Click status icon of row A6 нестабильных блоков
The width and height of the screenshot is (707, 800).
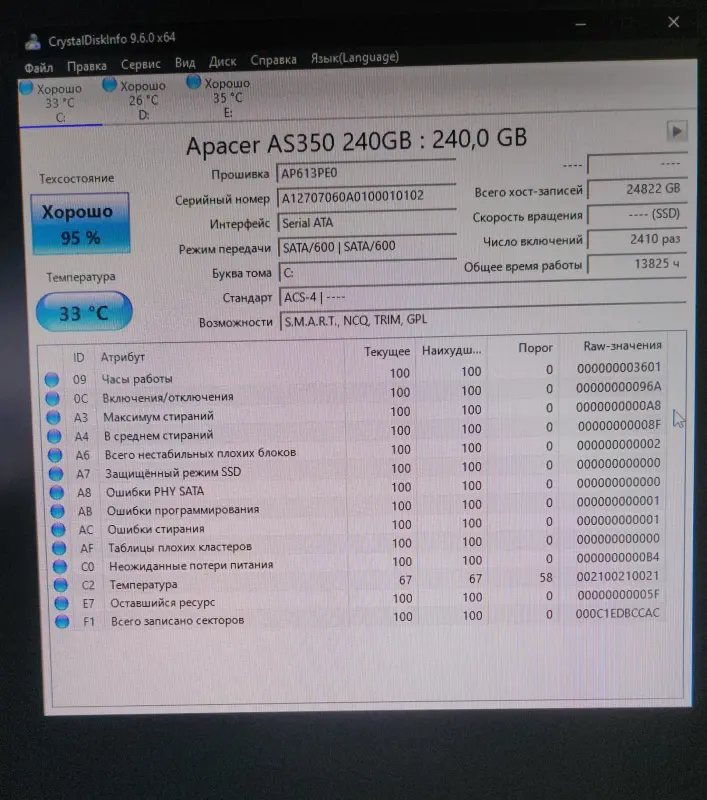click(55, 455)
